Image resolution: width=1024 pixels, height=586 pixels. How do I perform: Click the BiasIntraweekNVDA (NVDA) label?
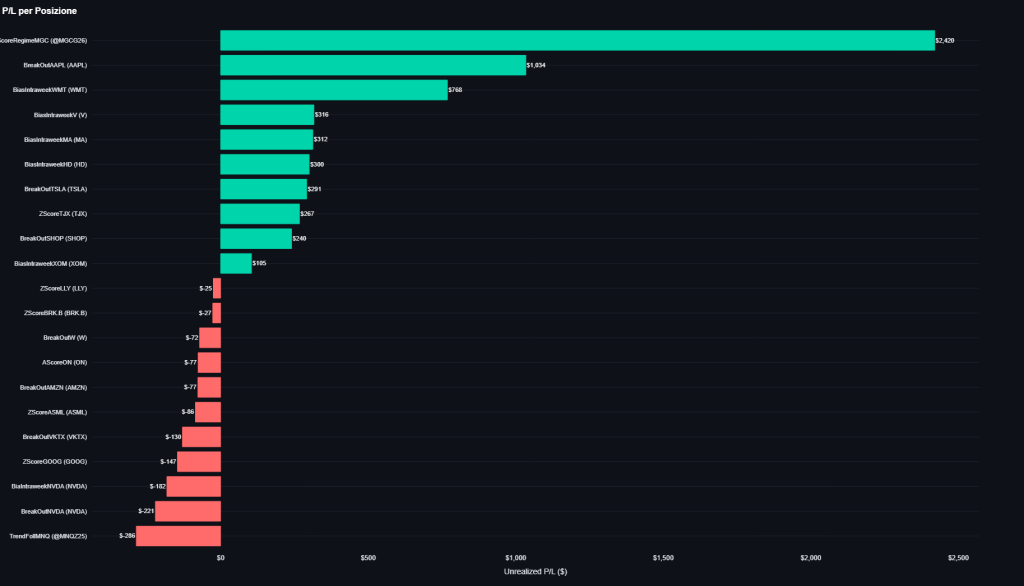[x=50, y=486]
